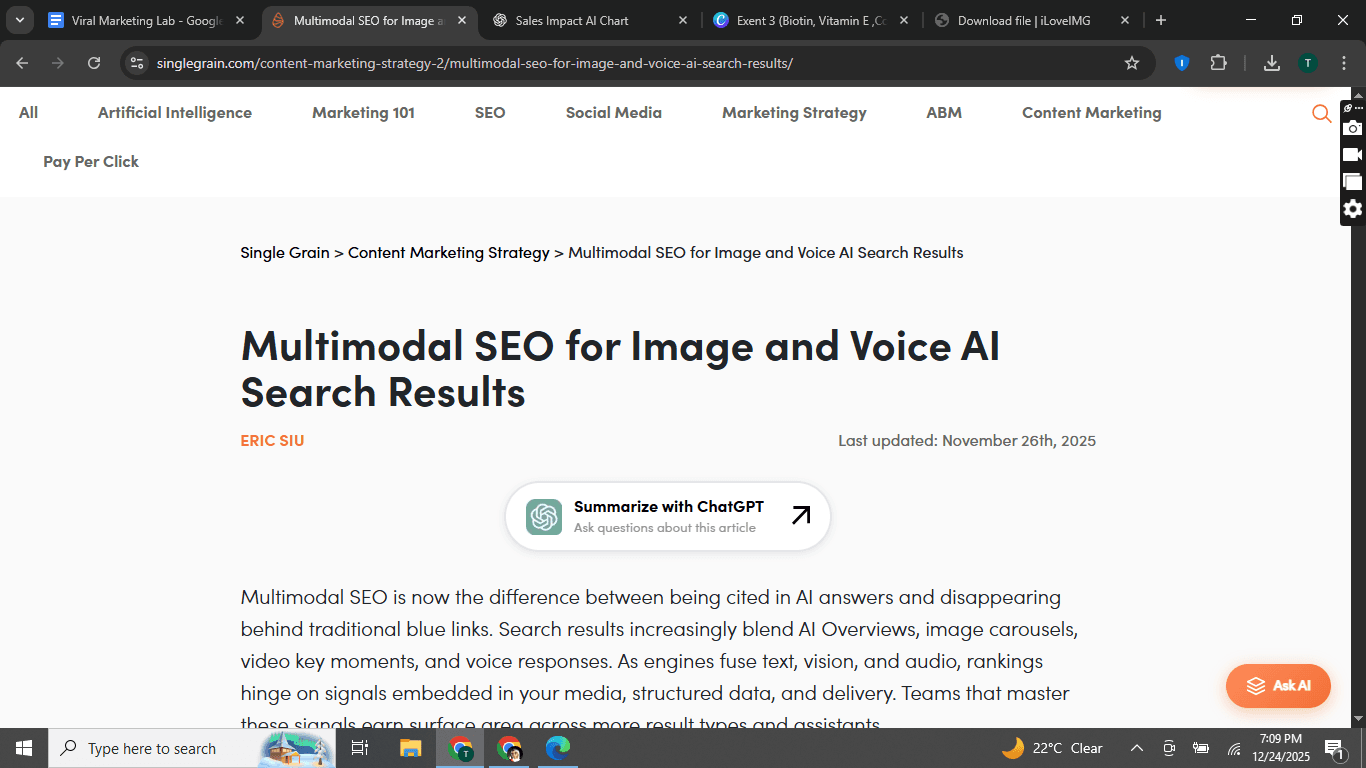Screen dimensions: 1366x768
Task: Switch to Sales Impact AI Chart tab
Action: pyautogui.click(x=591, y=20)
